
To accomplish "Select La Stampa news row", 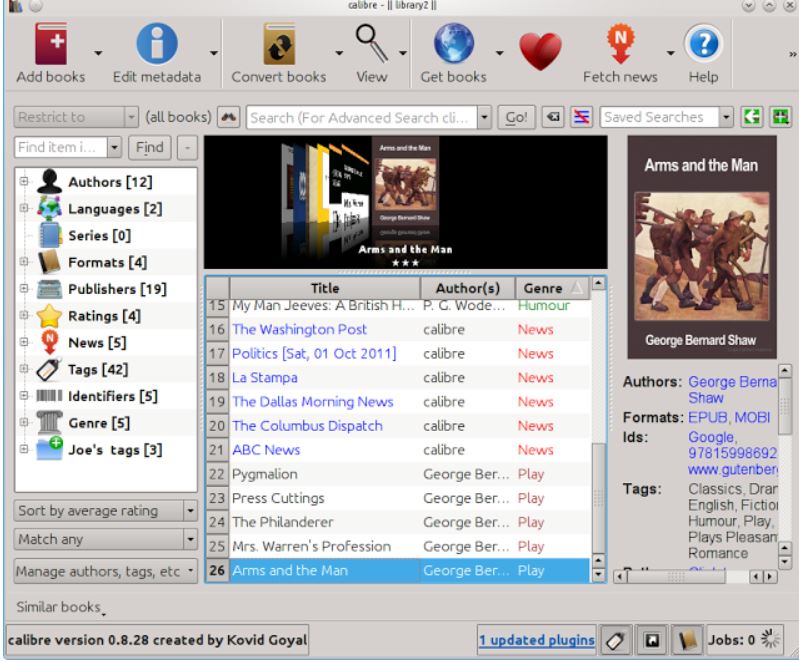I will [x=398, y=378].
